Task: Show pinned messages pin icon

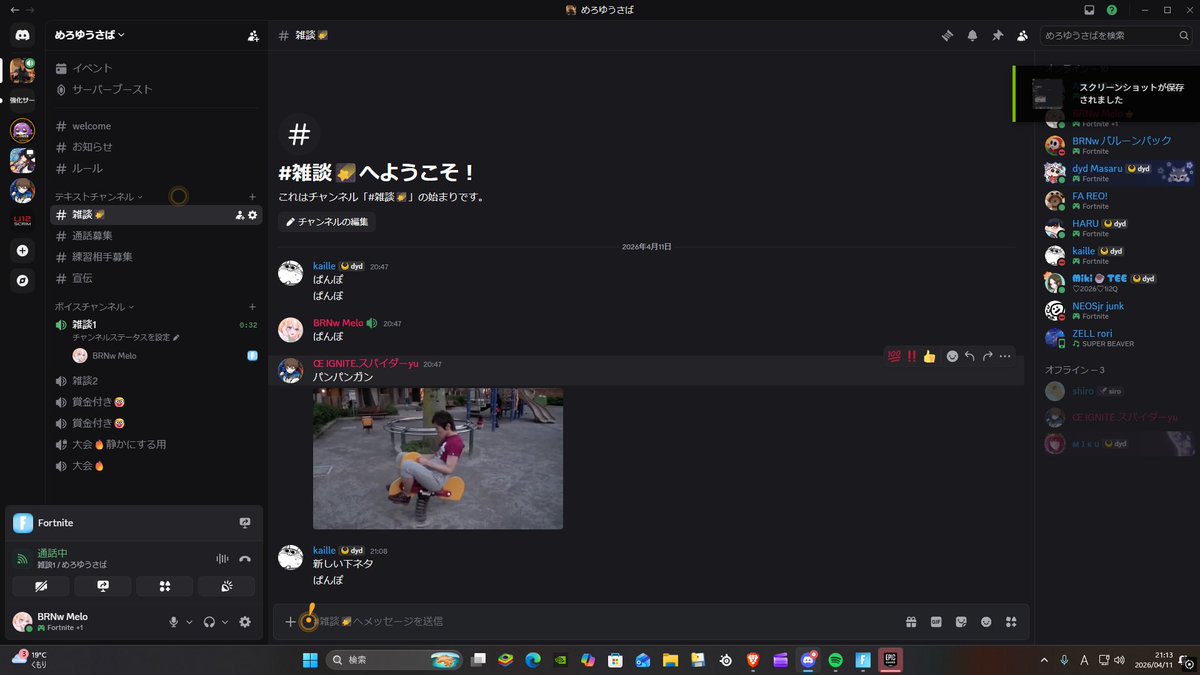Action: (x=997, y=35)
